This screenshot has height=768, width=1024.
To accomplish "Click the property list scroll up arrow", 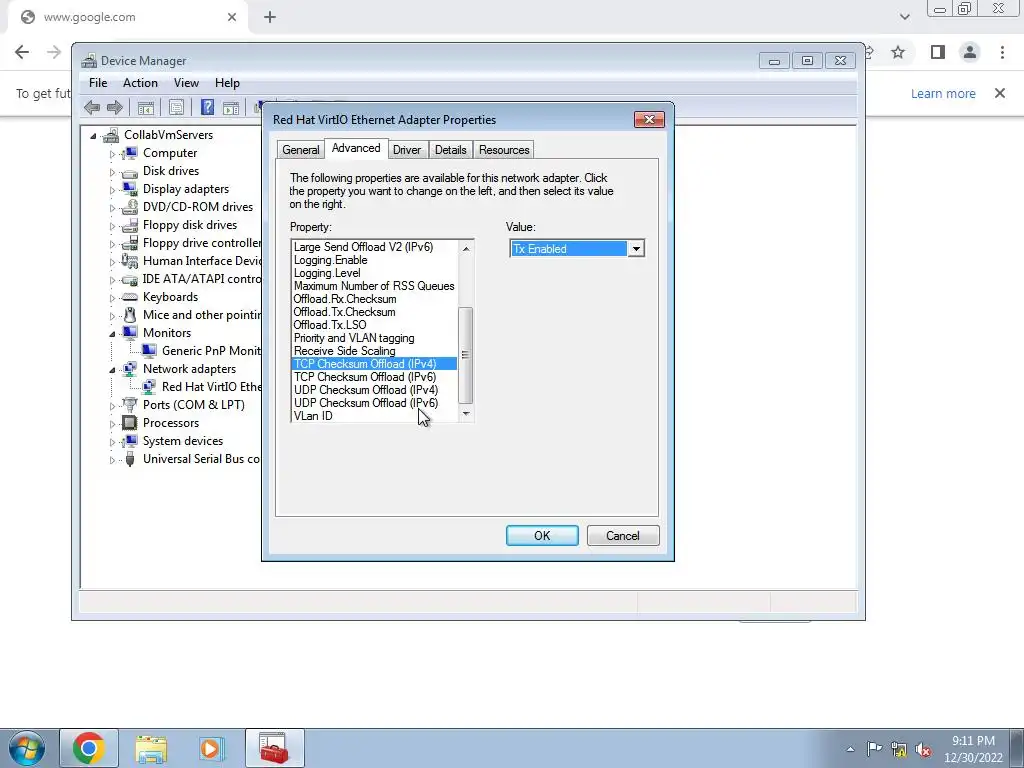I will pos(466,249).
